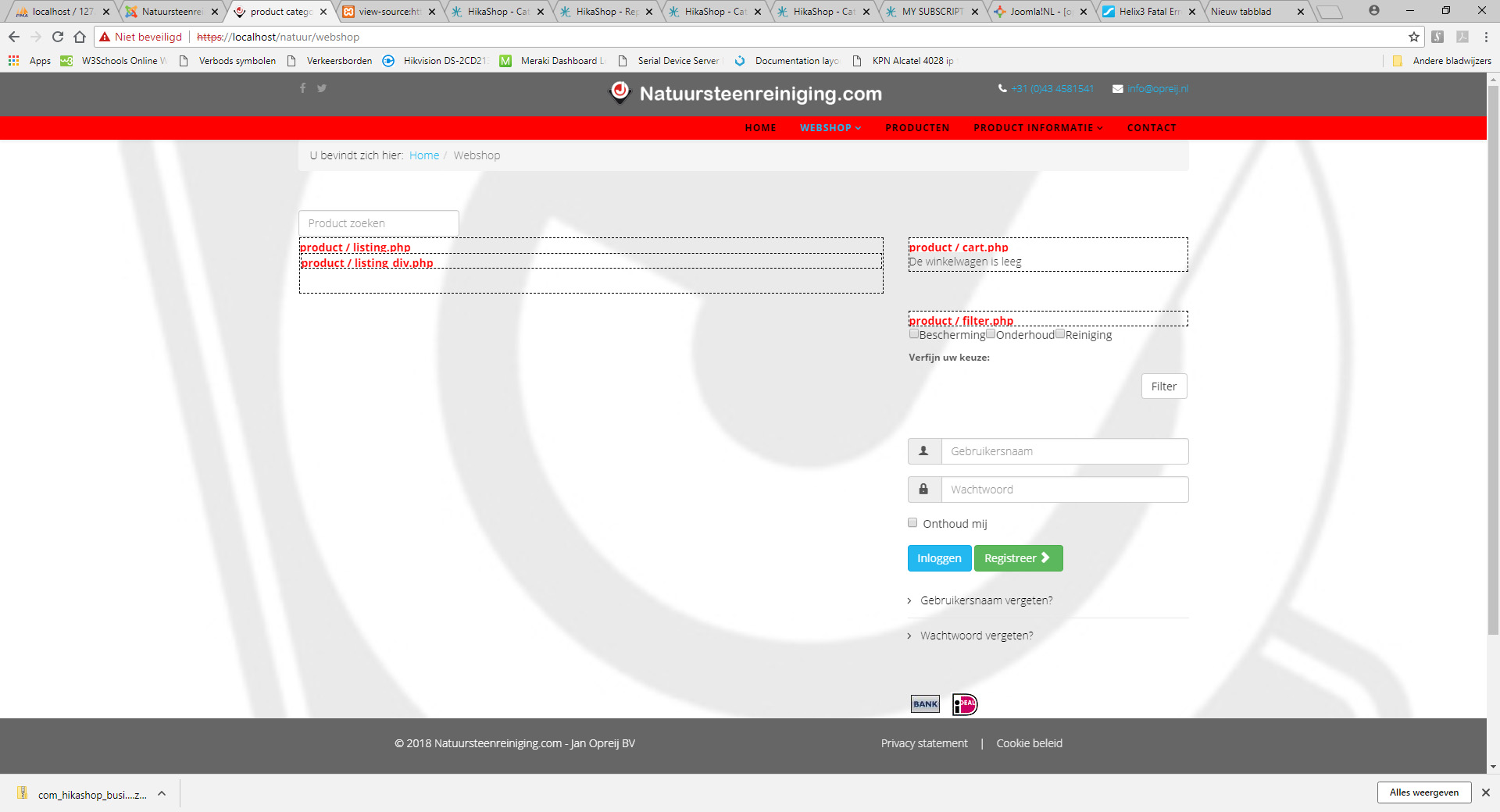Screen dimensions: 1500x812
Task: Reload the current page
Action: tap(58, 37)
